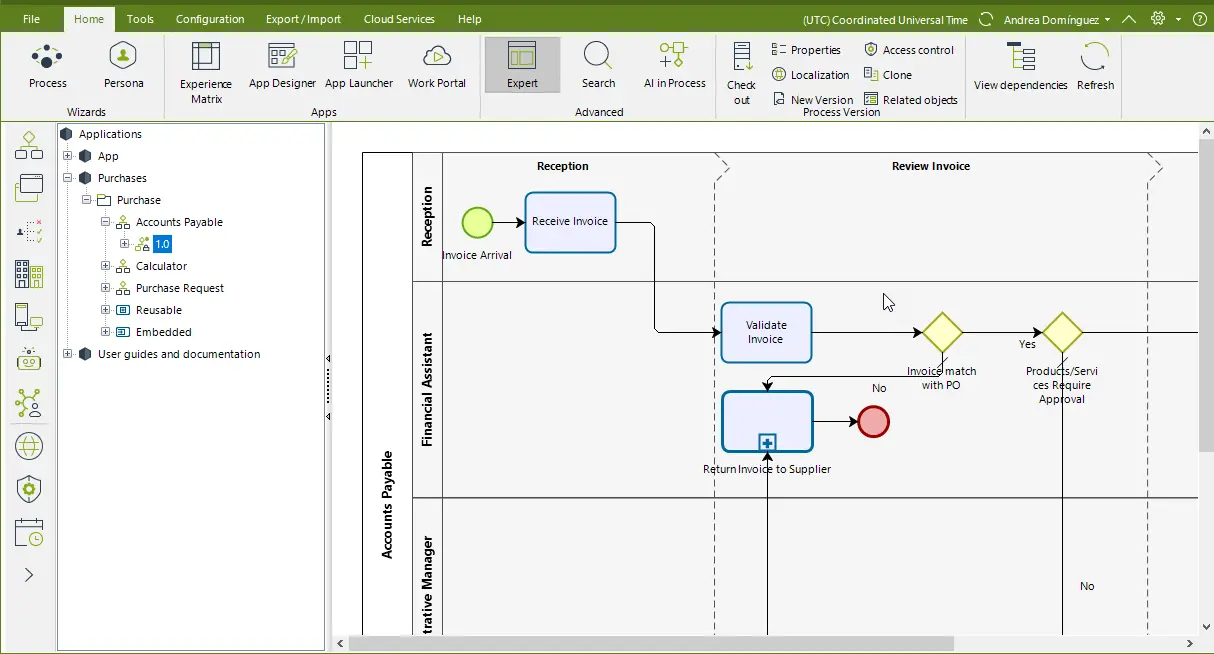Screen dimensions: 1214x654
Task: Select the Invoice Arrival start event
Action: coord(477,222)
